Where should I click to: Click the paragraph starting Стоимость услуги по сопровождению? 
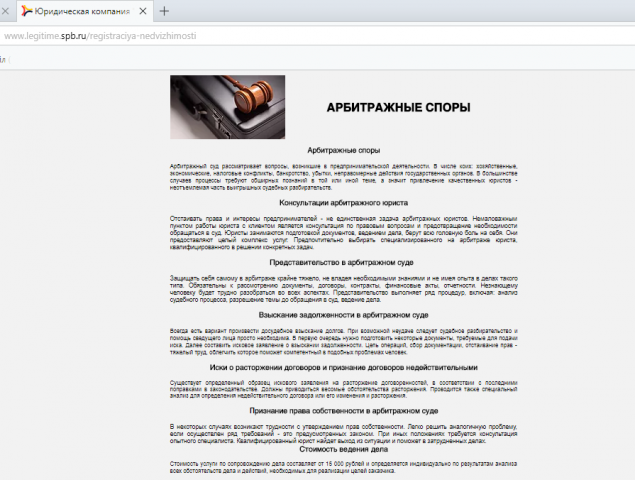(x=343, y=467)
